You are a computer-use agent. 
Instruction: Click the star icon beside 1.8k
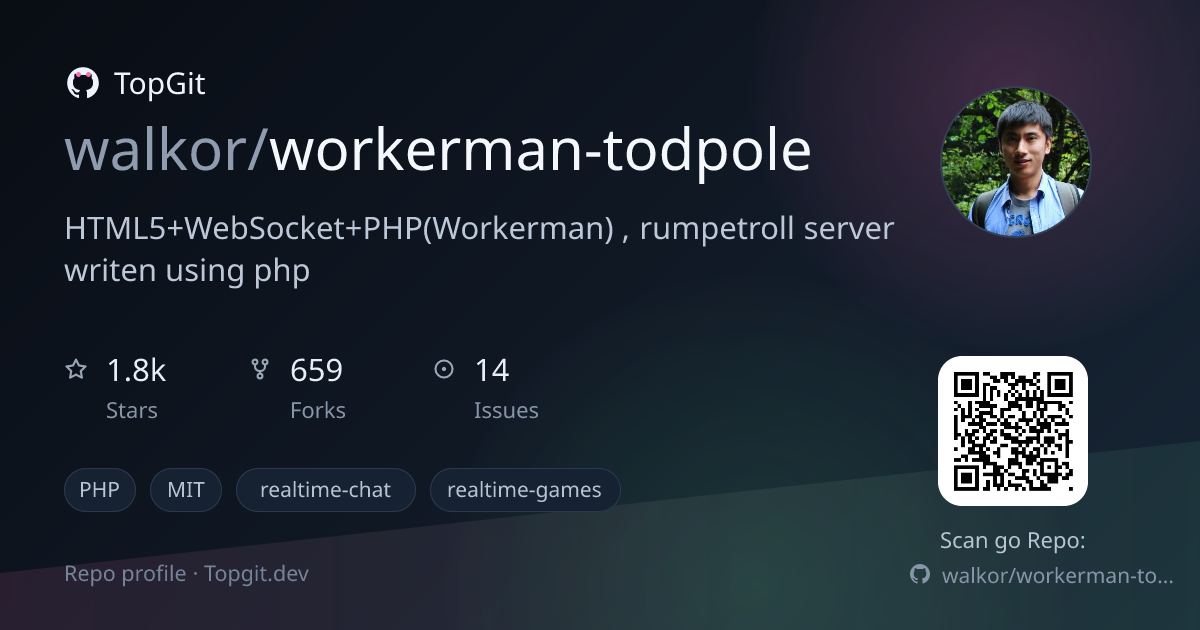(x=76, y=370)
